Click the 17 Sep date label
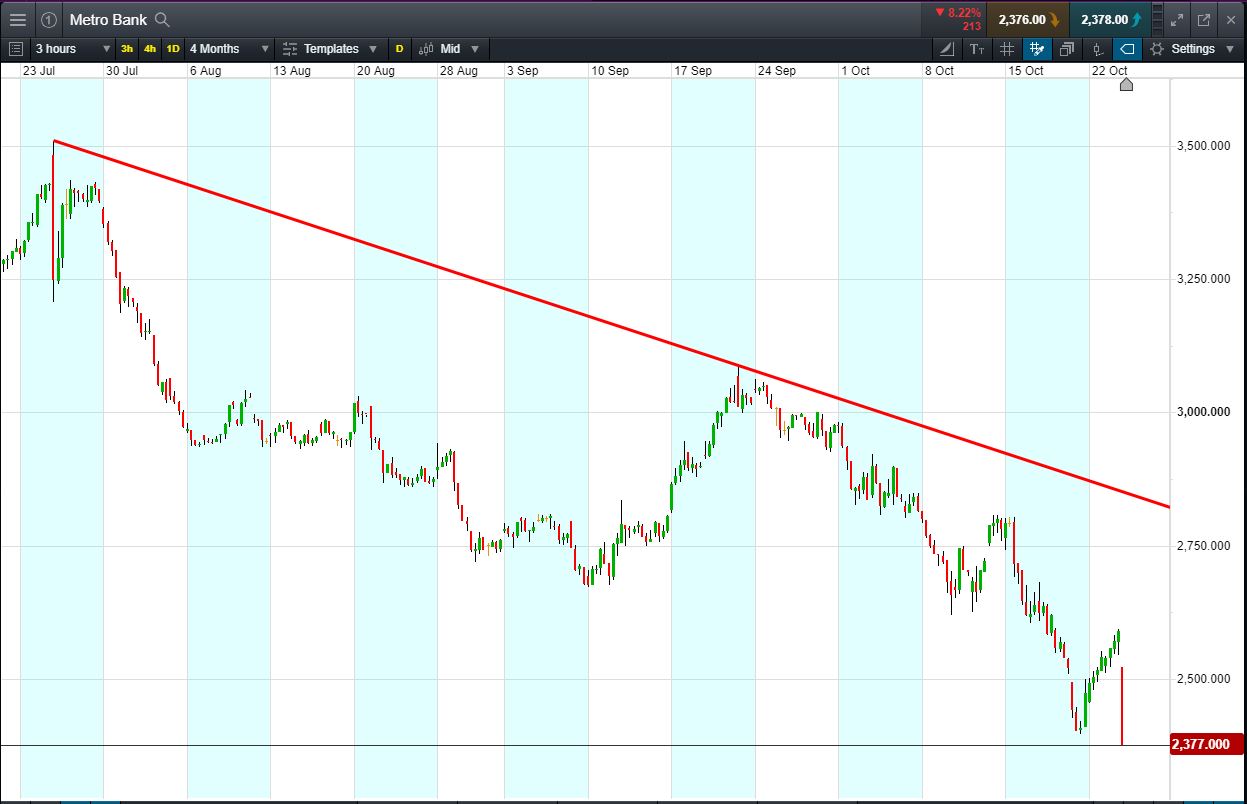This screenshot has width=1247, height=804. 693,70
